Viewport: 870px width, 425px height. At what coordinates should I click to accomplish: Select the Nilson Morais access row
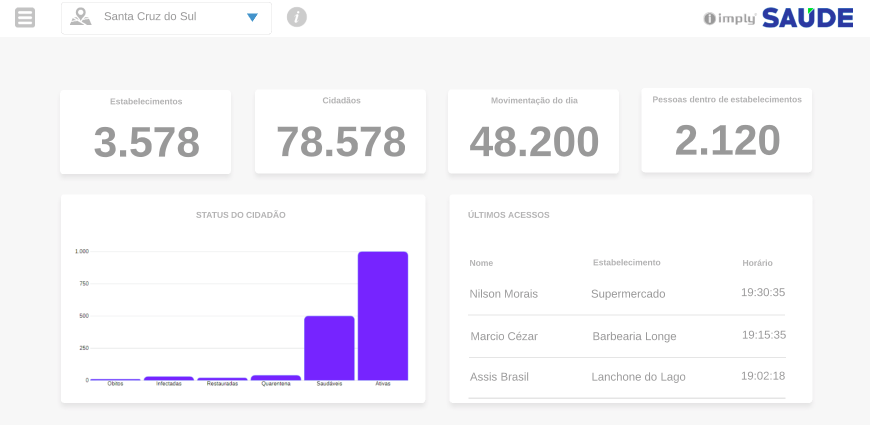627,294
